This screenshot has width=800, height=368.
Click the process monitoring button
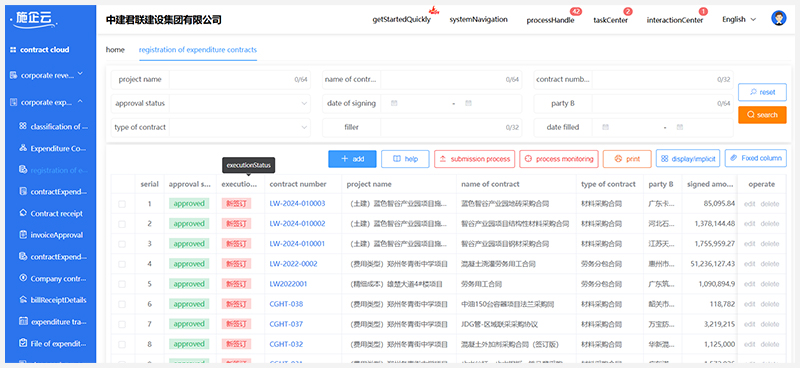point(559,159)
